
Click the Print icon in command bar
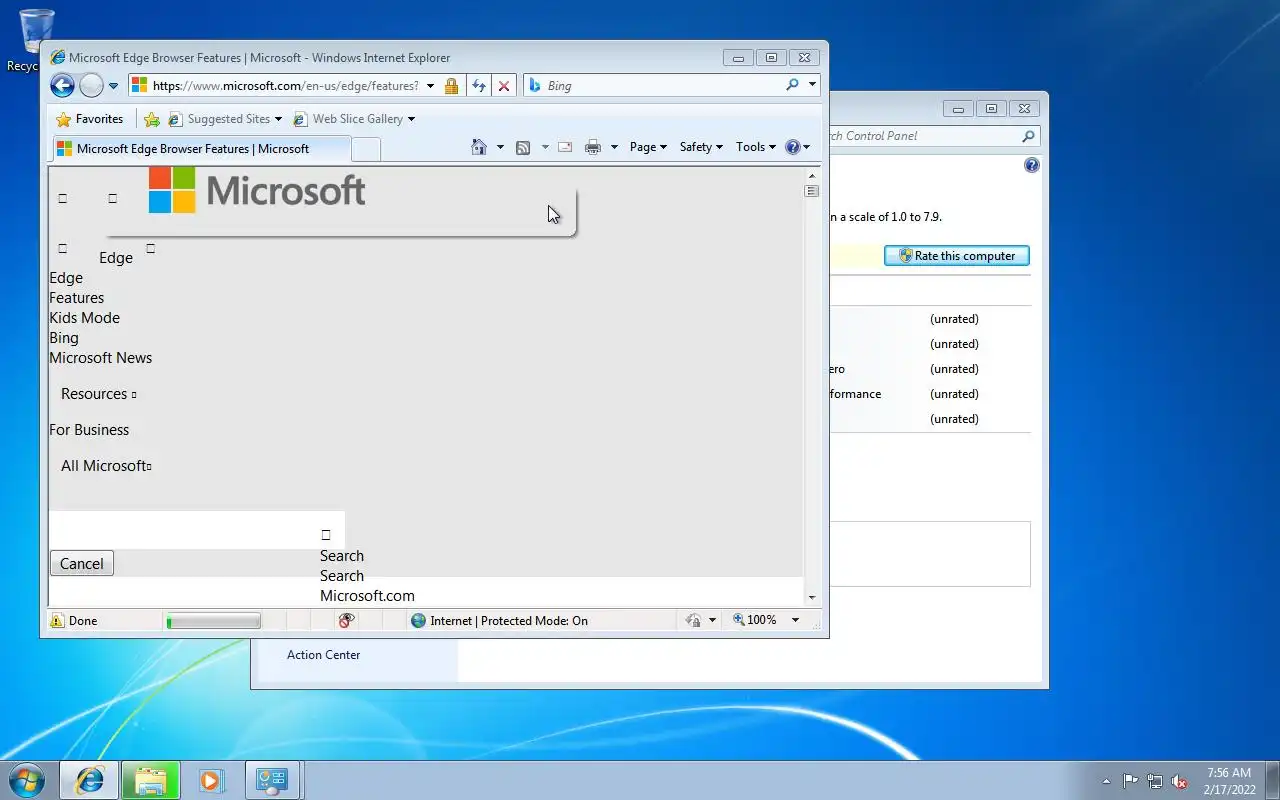click(593, 147)
